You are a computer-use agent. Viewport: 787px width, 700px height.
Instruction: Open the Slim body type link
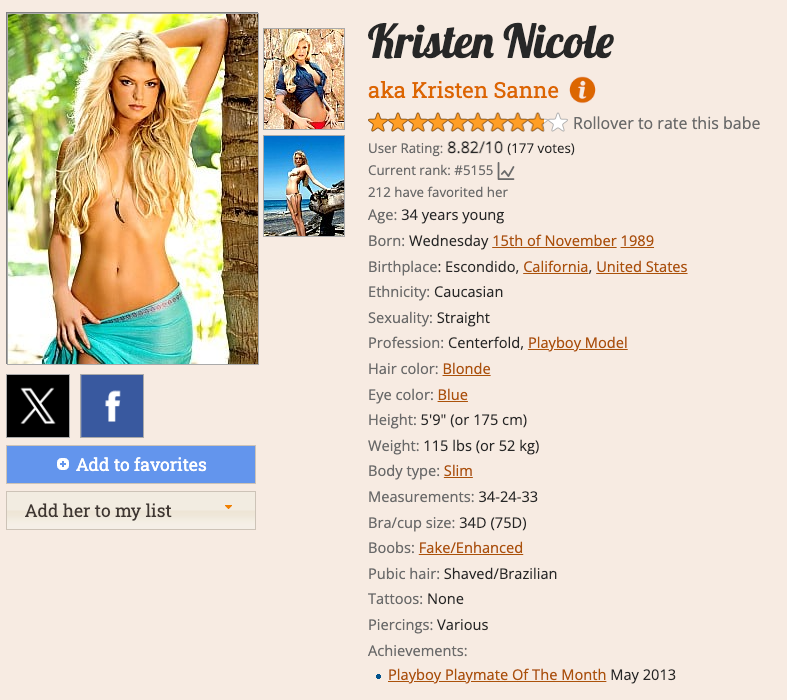458,471
